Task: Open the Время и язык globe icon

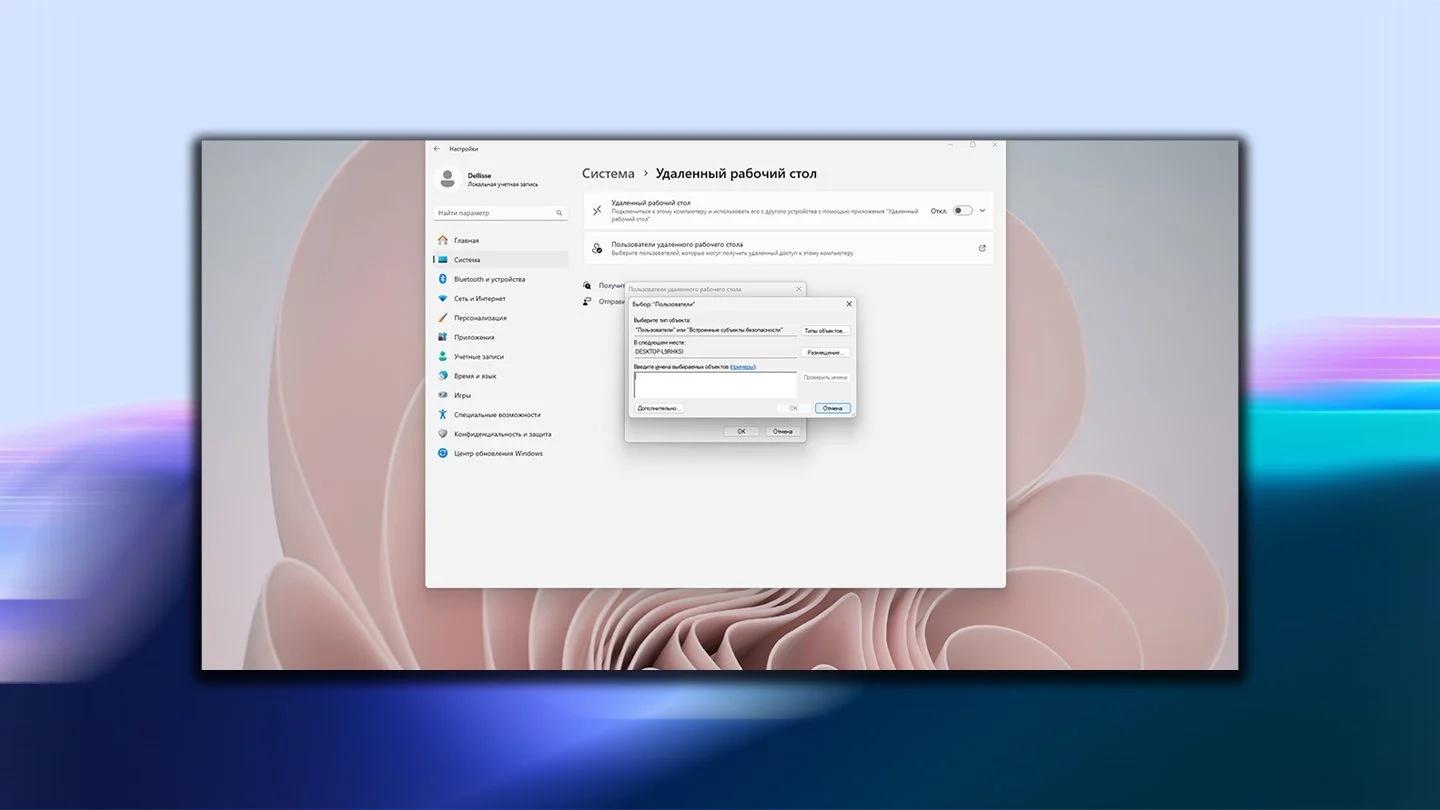Action: click(x=443, y=376)
